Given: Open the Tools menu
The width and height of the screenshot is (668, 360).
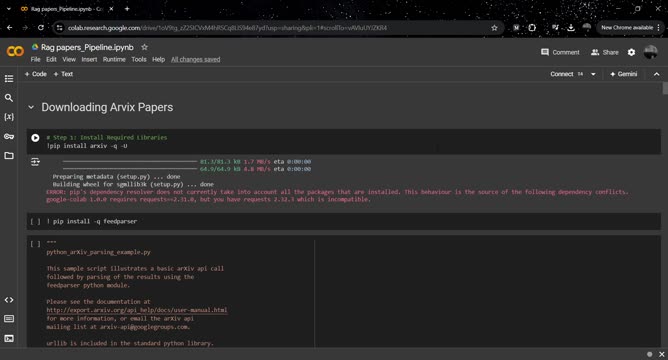Looking at the screenshot, I should click(x=138, y=60).
